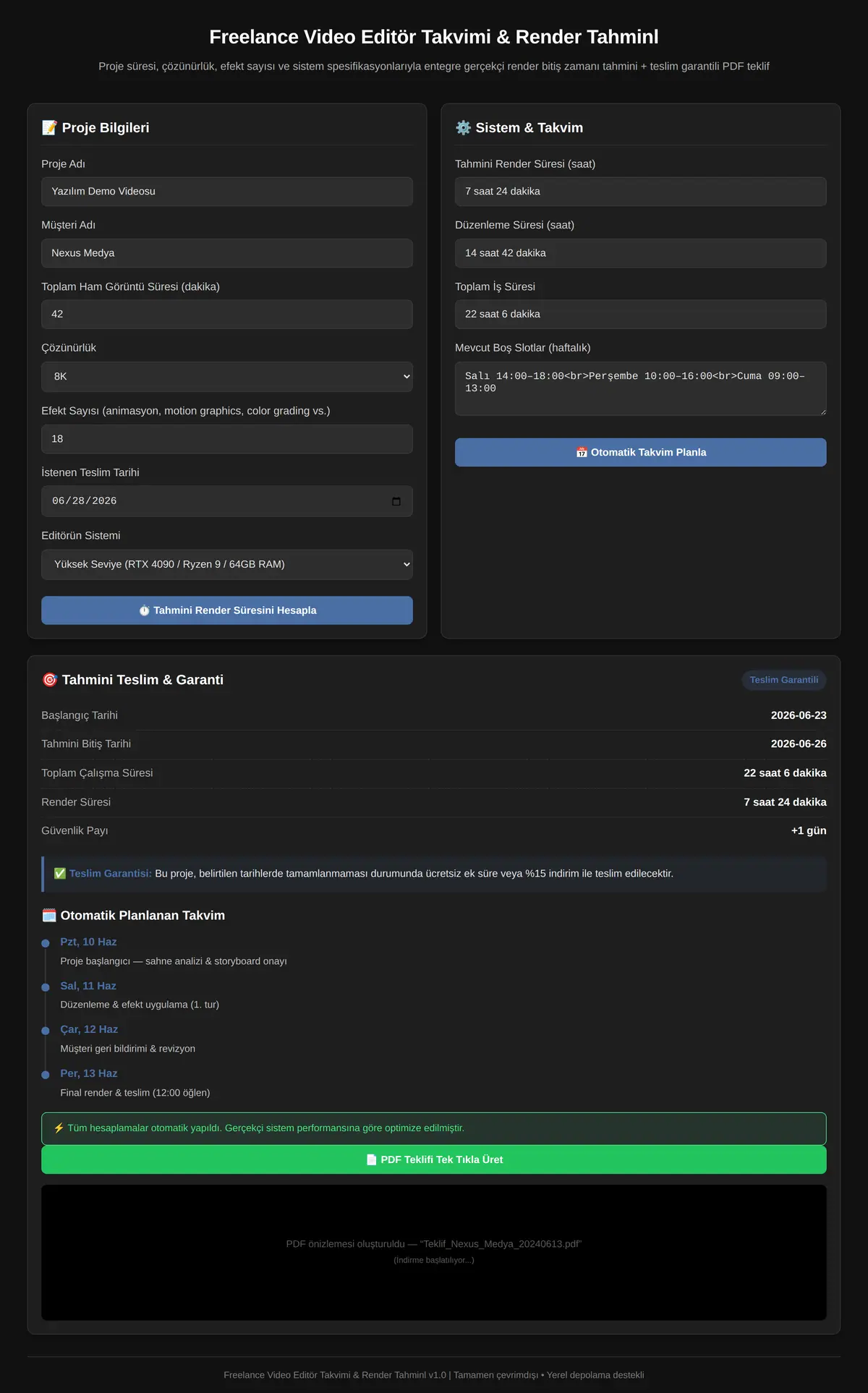Click the text Final render & teslim (12:00 öğlen)
868x1393 pixels.
pos(135,1093)
